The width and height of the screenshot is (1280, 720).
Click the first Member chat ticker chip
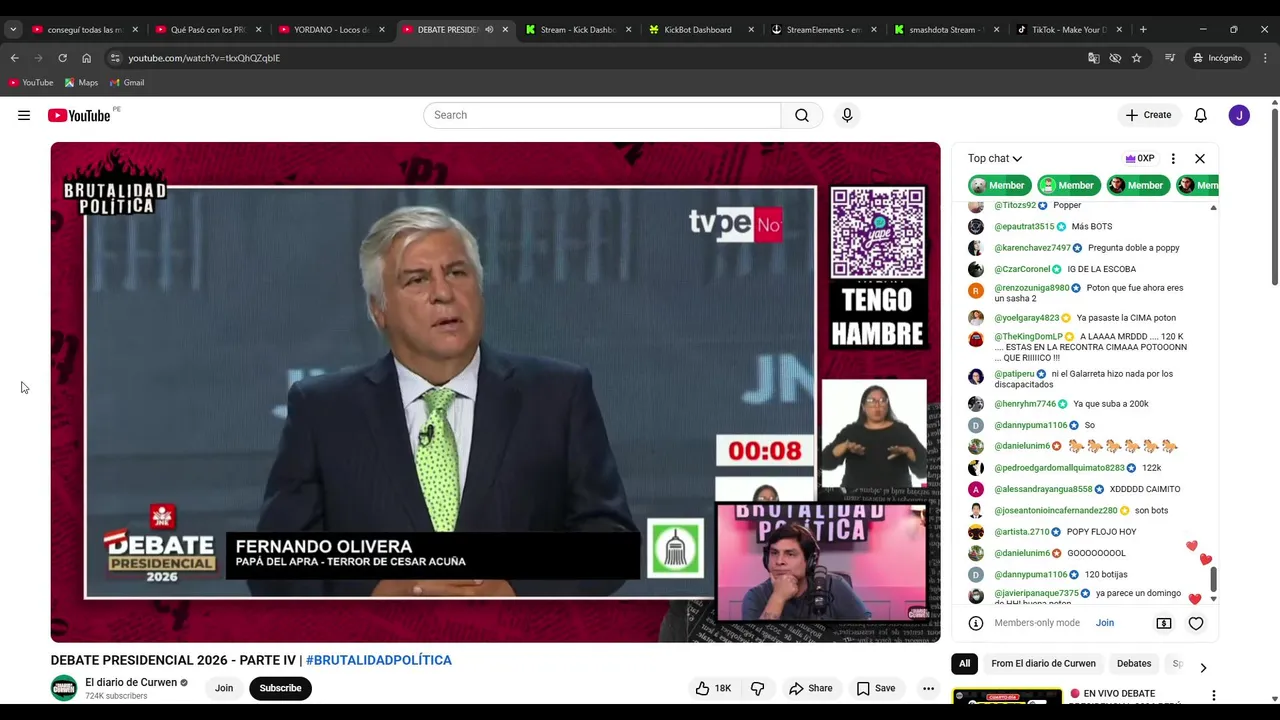[x=998, y=185]
